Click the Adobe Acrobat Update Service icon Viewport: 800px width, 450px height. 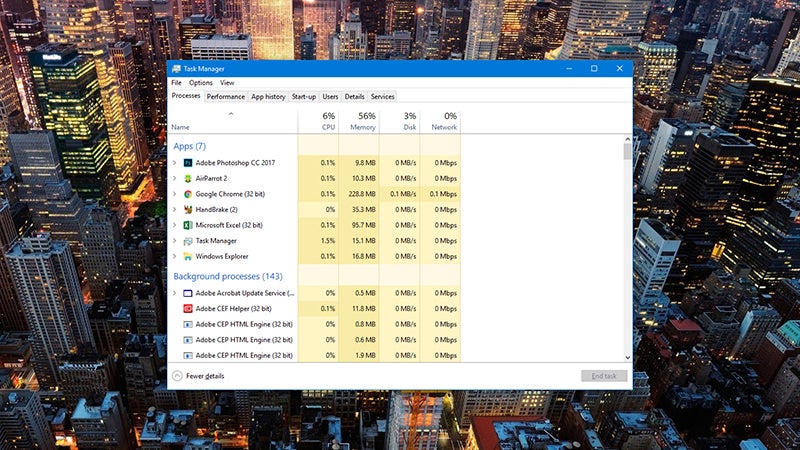[187, 293]
